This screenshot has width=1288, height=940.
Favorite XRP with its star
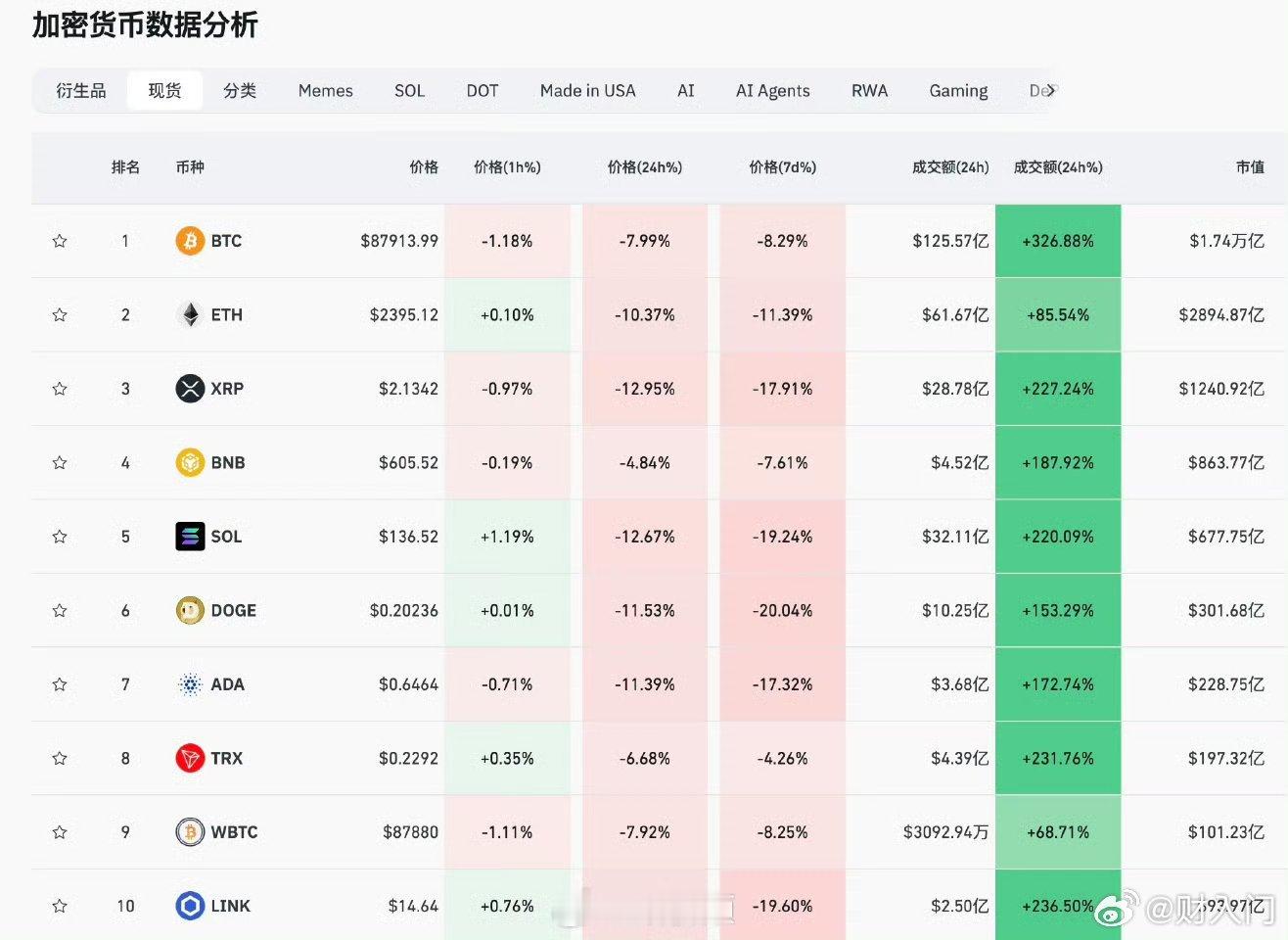[60, 389]
